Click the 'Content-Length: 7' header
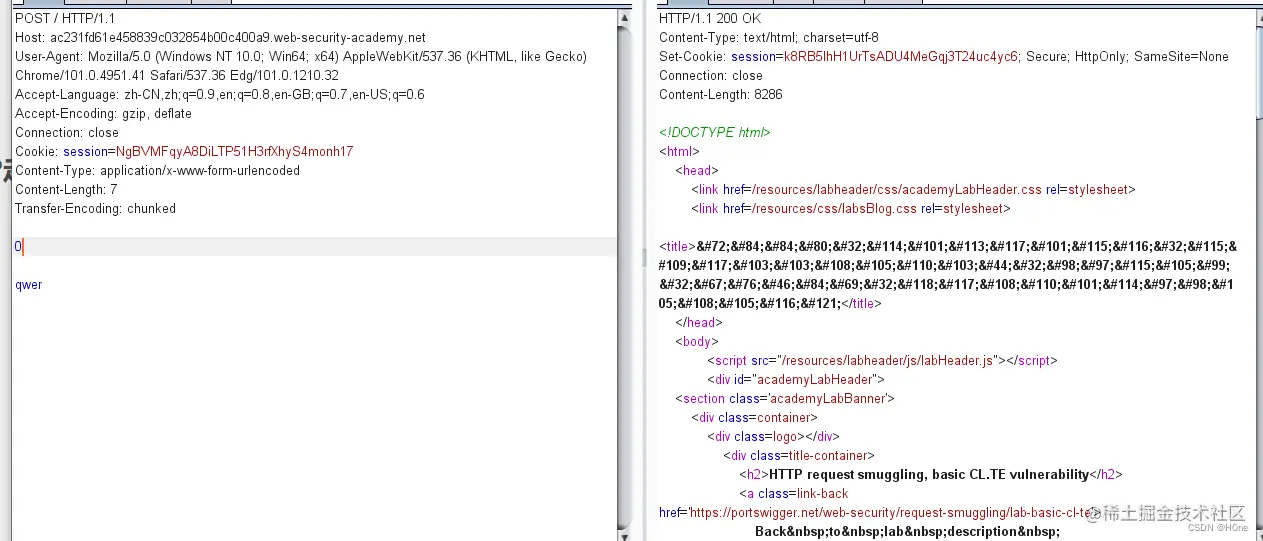1263x541 pixels. (x=66, y=190)
